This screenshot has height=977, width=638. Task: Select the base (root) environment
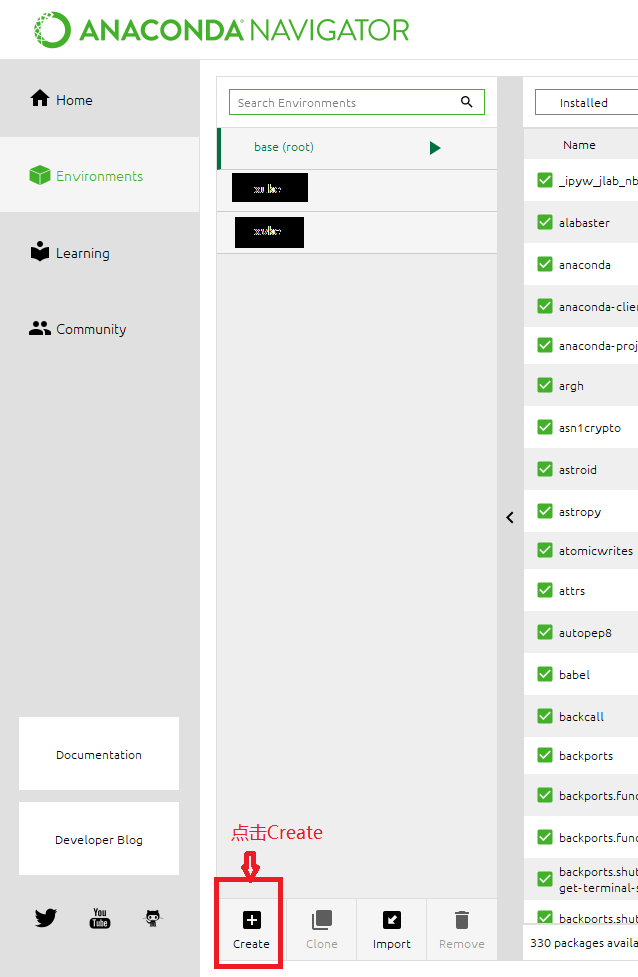tap(357, 148)
